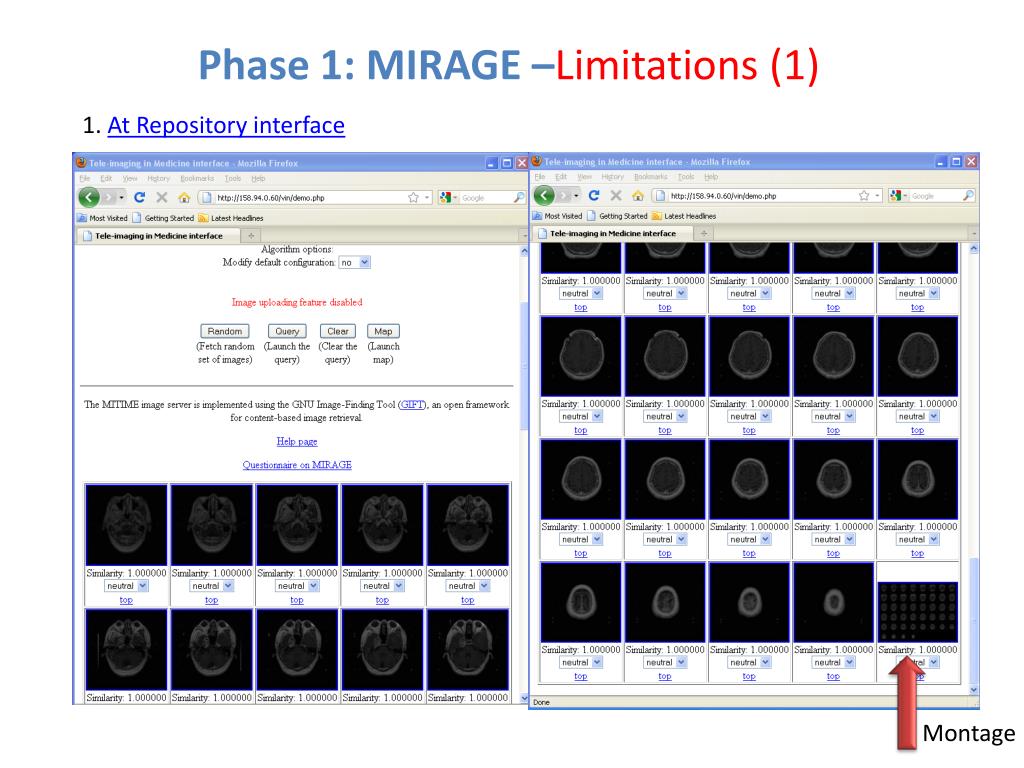1024x768 pixels.
Task: Click search magnifier in right Firefox window
Action: [x=968, y=195]
